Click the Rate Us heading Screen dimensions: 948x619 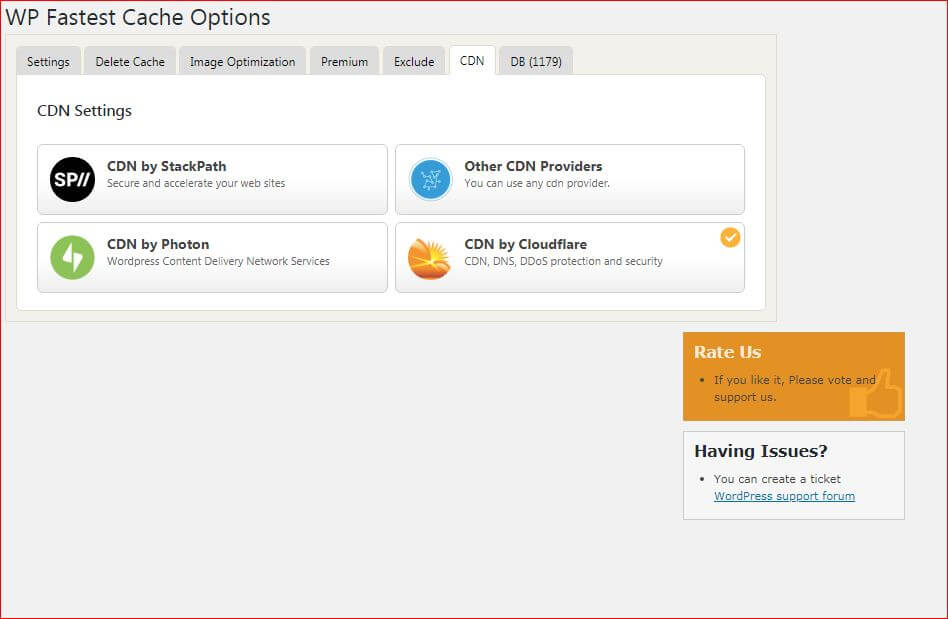pos(727,352)
